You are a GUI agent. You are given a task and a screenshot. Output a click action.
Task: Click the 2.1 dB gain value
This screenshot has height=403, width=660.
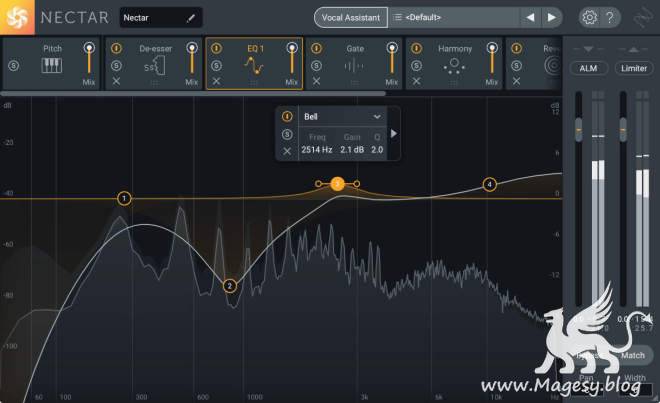(x=352, y=149)
